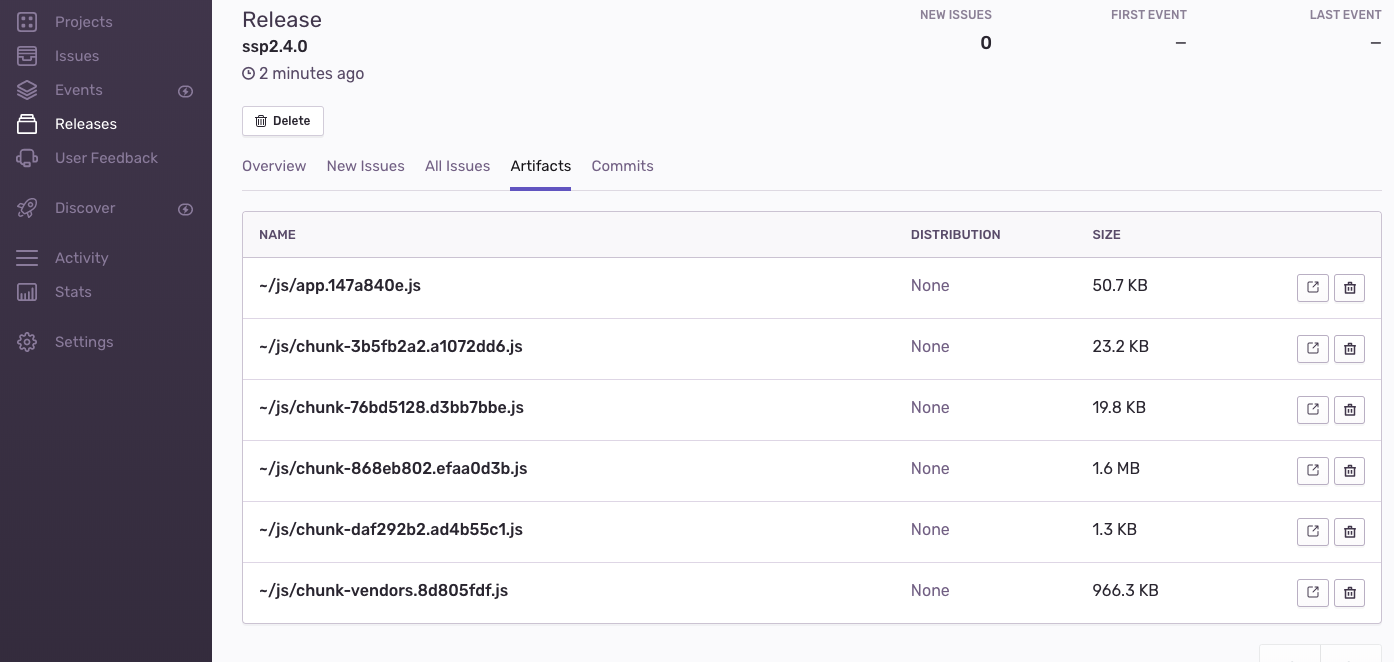Navigate to Events in the sidebar
The width and height of the screenshot is (1394, 662).
coord(78,90)
